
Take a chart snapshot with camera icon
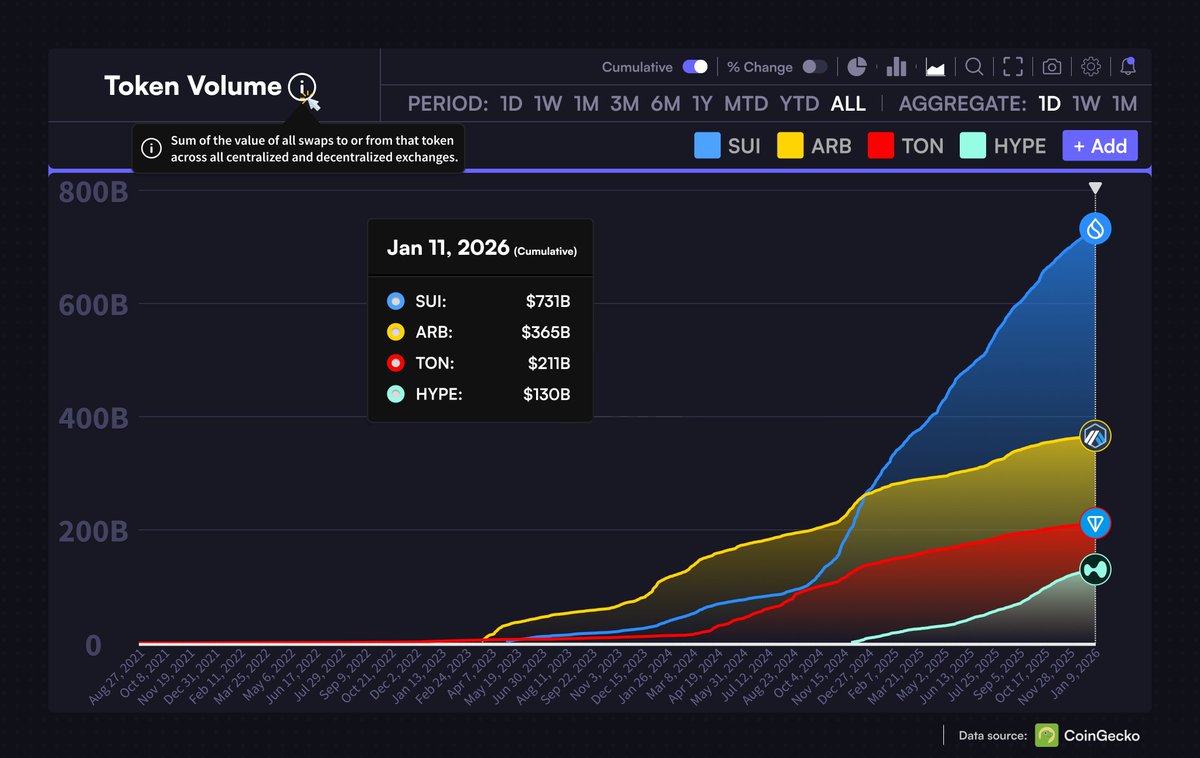click(x=1052, y=67)
